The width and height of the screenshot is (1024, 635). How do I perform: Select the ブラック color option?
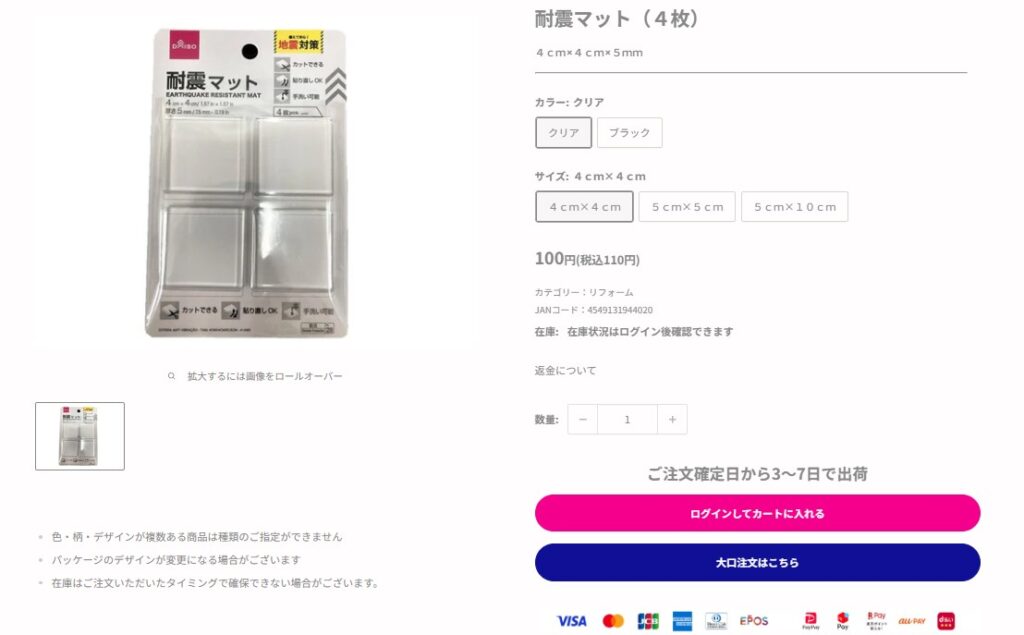tap(630, 132)
